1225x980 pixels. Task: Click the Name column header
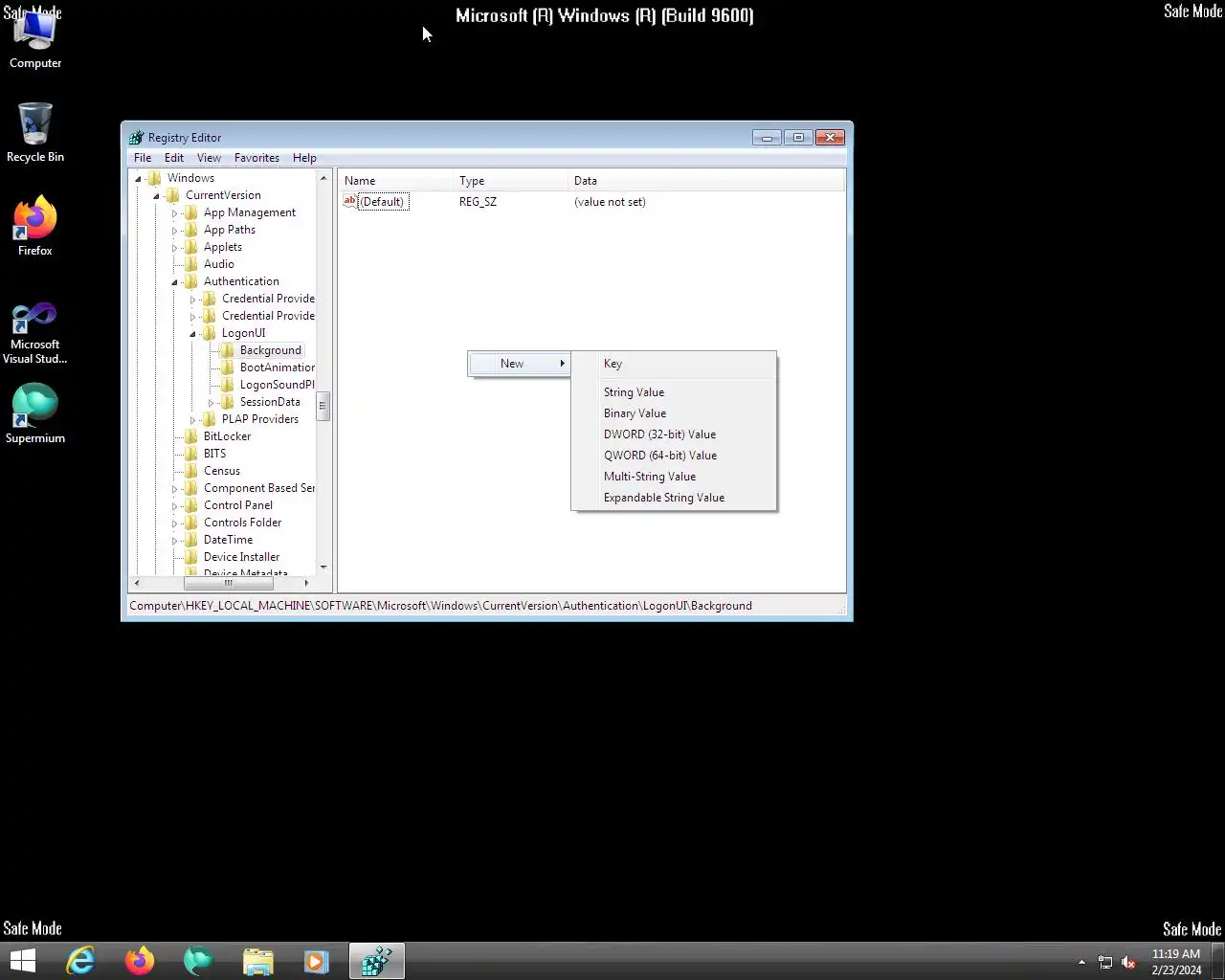tap(395, 181)
